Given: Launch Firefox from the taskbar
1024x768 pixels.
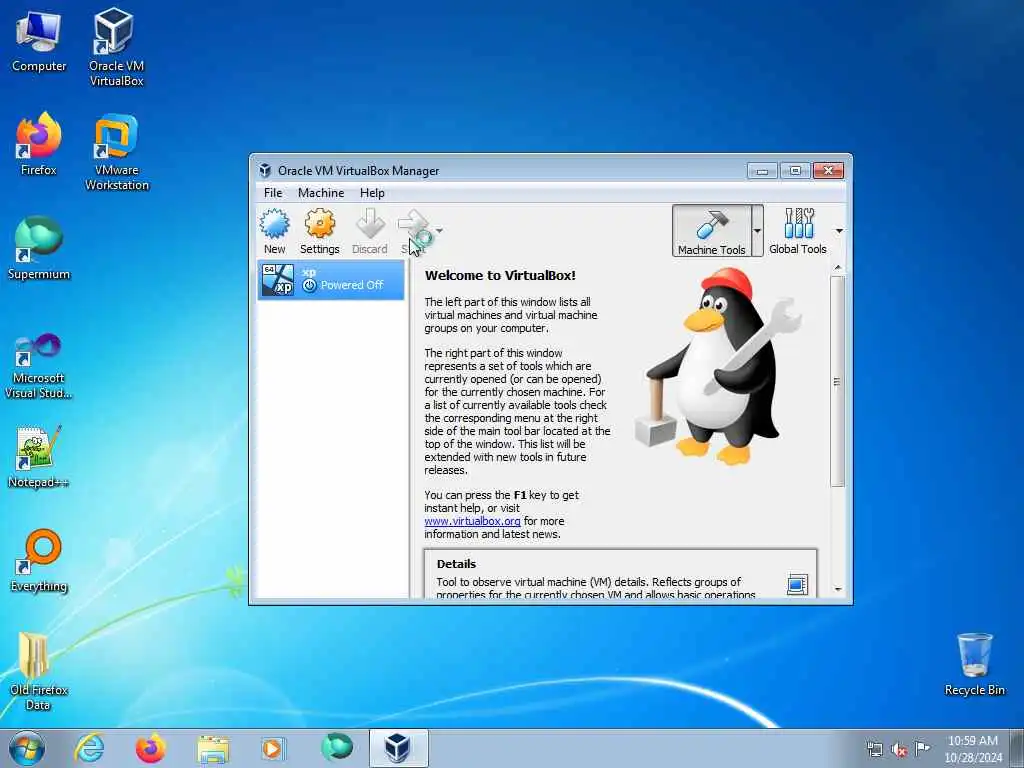Looking at the screenshot, I should click(x=150, y=748).
